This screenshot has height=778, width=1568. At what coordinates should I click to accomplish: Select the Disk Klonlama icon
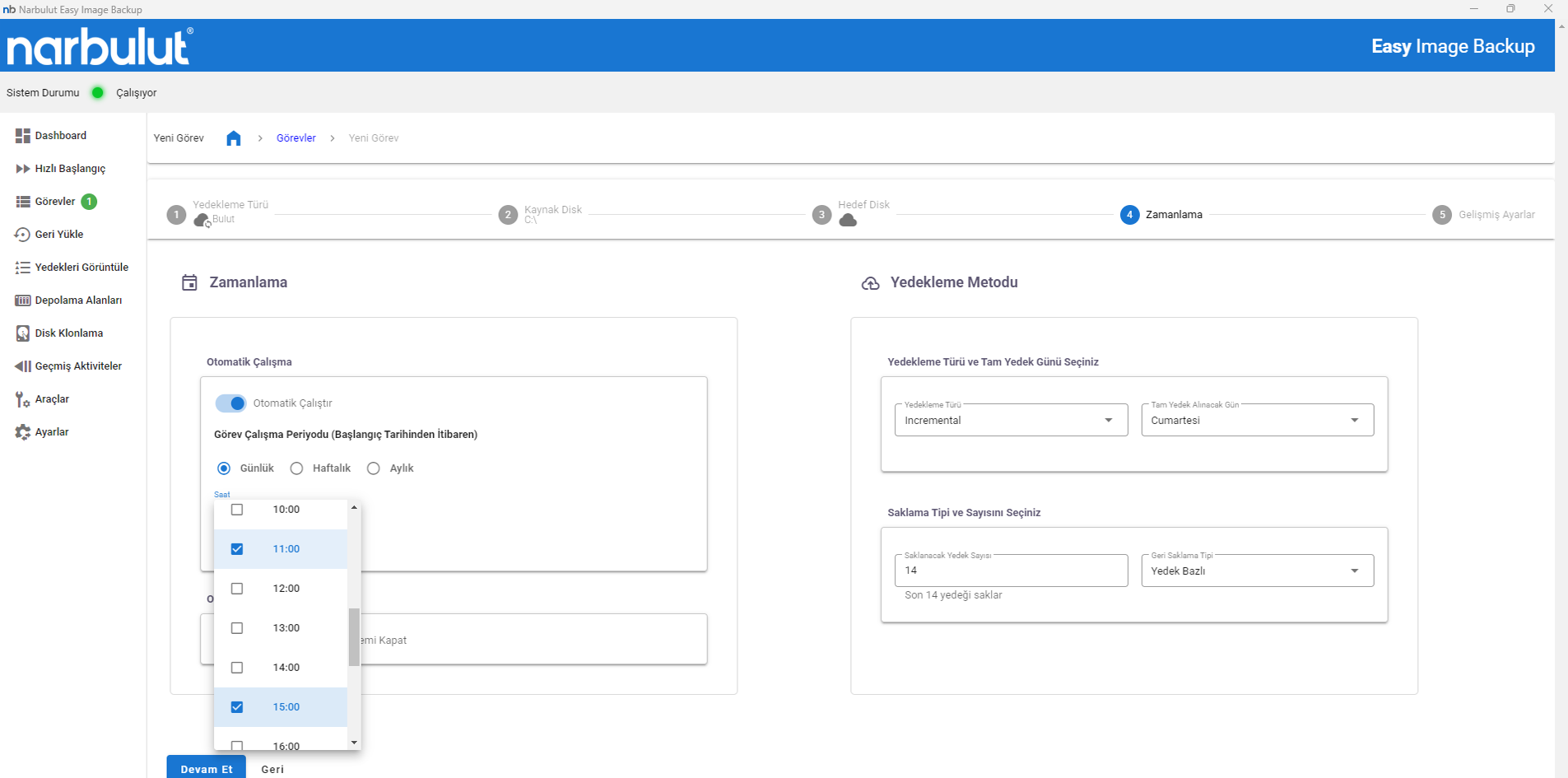22,333
